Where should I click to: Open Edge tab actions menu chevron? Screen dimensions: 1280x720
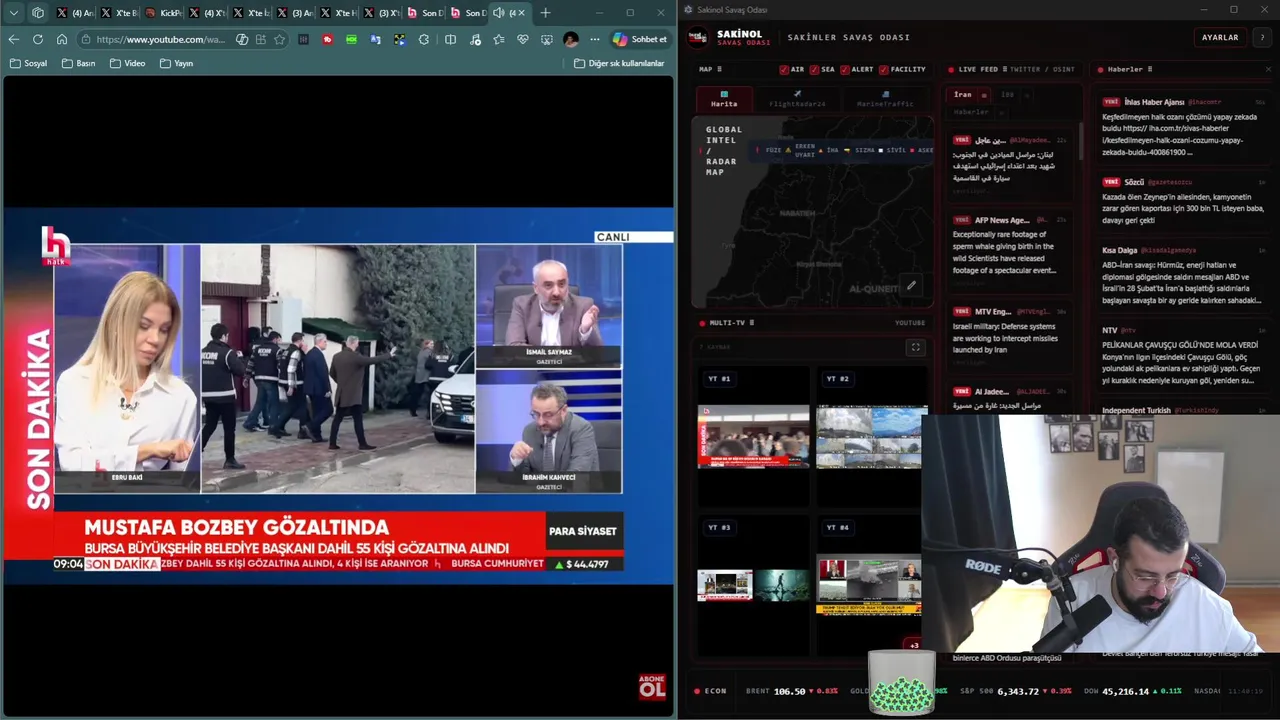[x=13, y=13]
